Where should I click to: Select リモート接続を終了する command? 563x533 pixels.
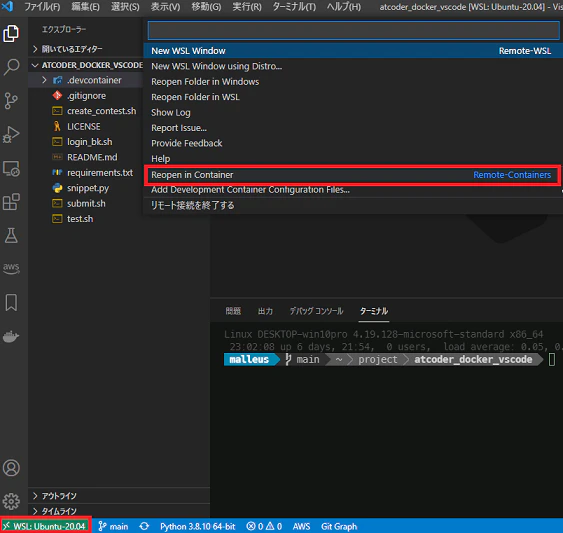point(353,205)
